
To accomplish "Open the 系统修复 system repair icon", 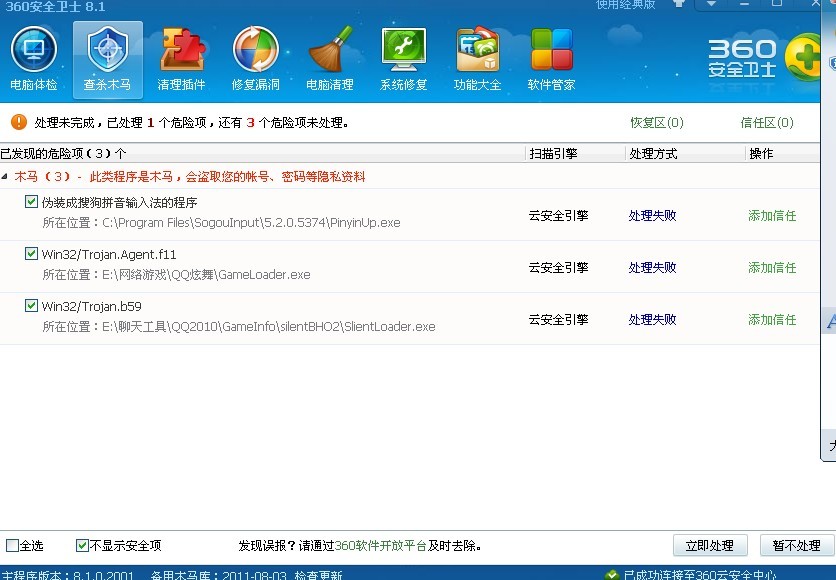I will 404,60.
